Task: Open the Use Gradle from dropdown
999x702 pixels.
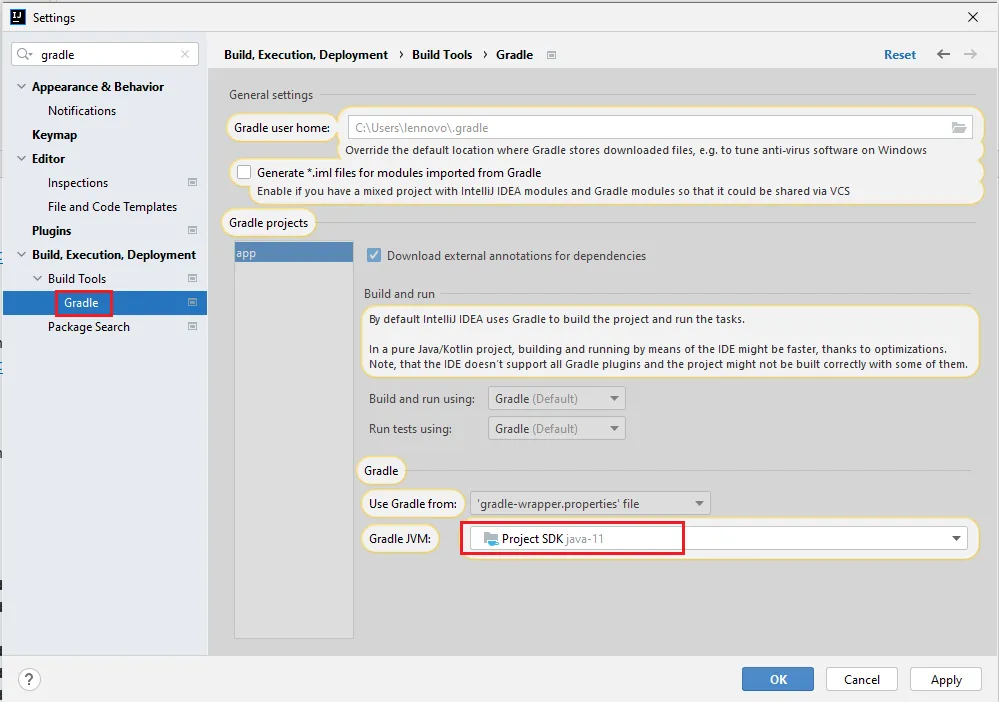Action: click(x=590, y=503)
